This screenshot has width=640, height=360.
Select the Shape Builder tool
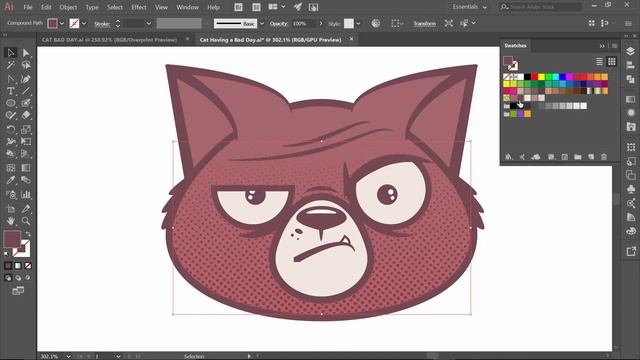coord(11,154)
